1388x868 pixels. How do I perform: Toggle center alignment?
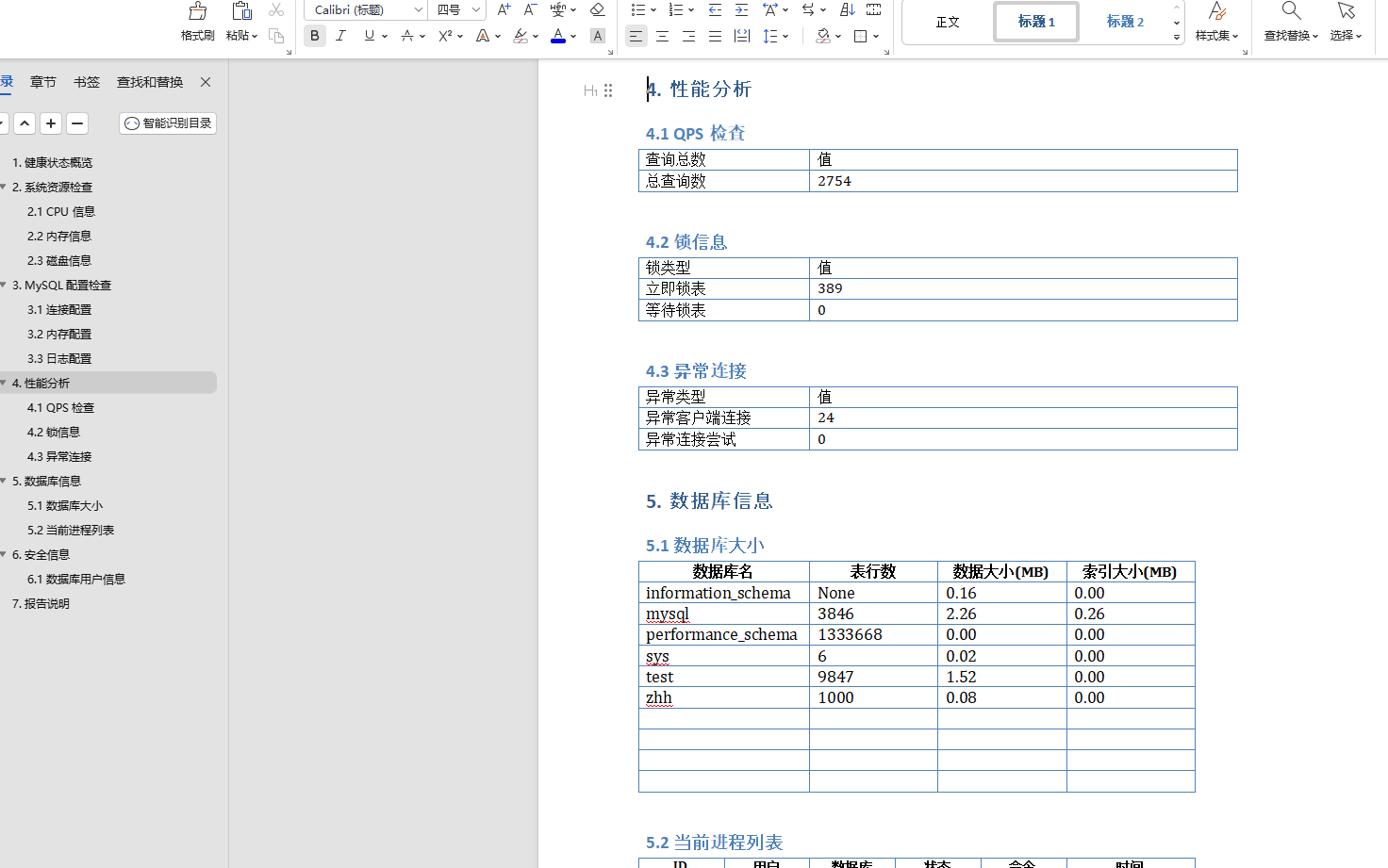[663, 36]
